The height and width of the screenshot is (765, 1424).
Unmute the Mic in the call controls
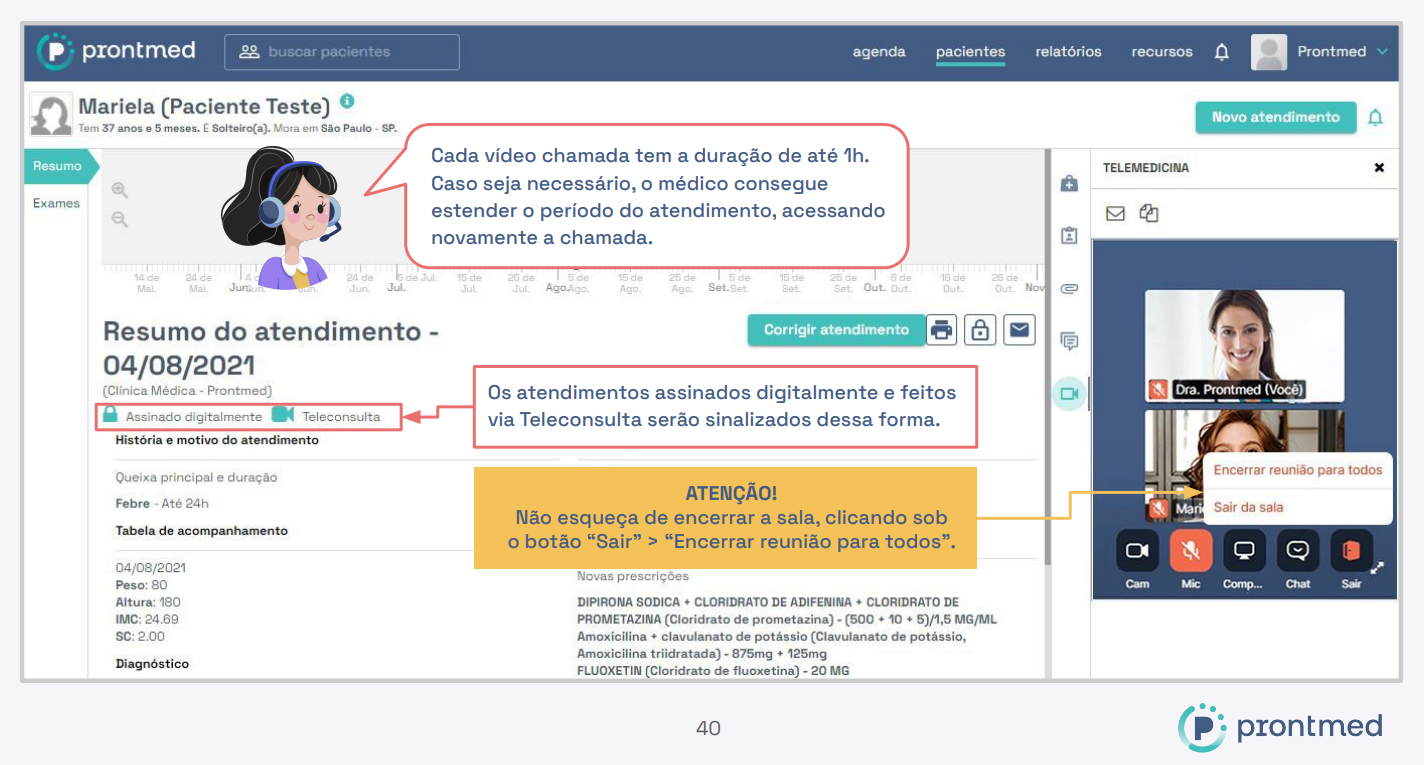pyautogui.click(x=1190, y=551)
